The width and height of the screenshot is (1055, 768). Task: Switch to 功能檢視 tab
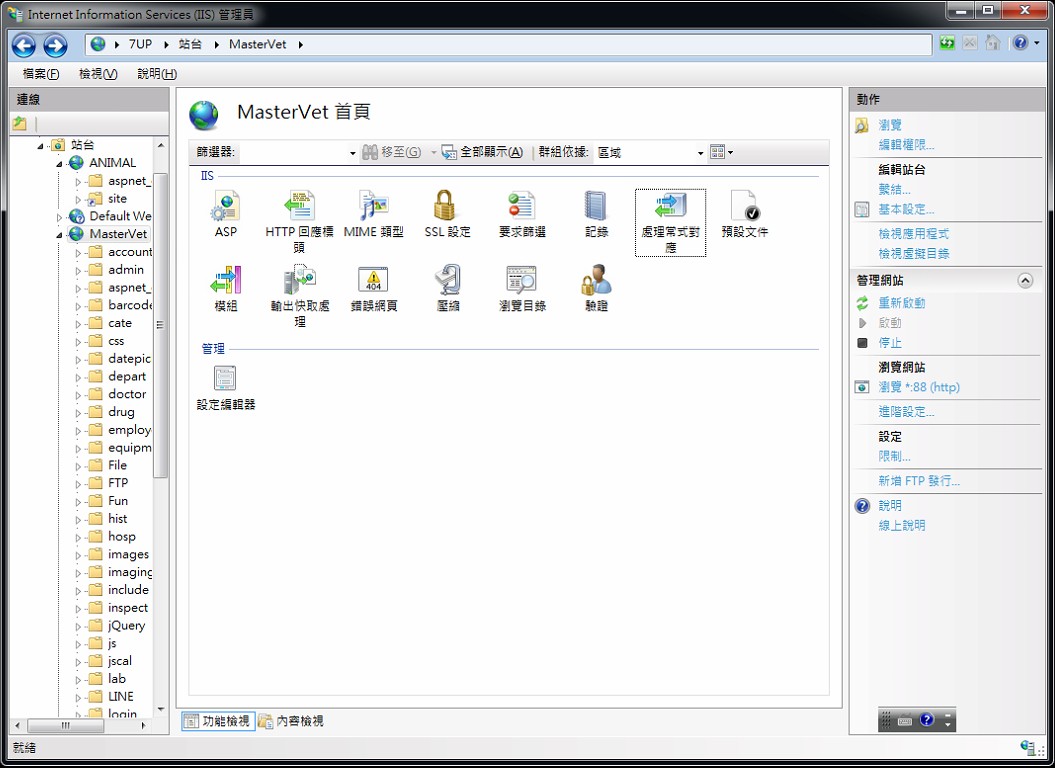click(x=219, y=721)
